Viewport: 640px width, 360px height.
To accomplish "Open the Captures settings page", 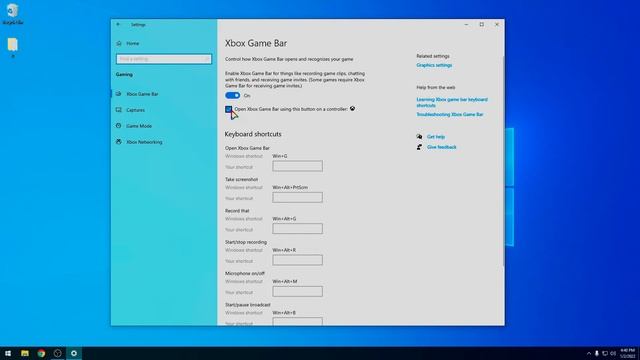I will point(135,110).
